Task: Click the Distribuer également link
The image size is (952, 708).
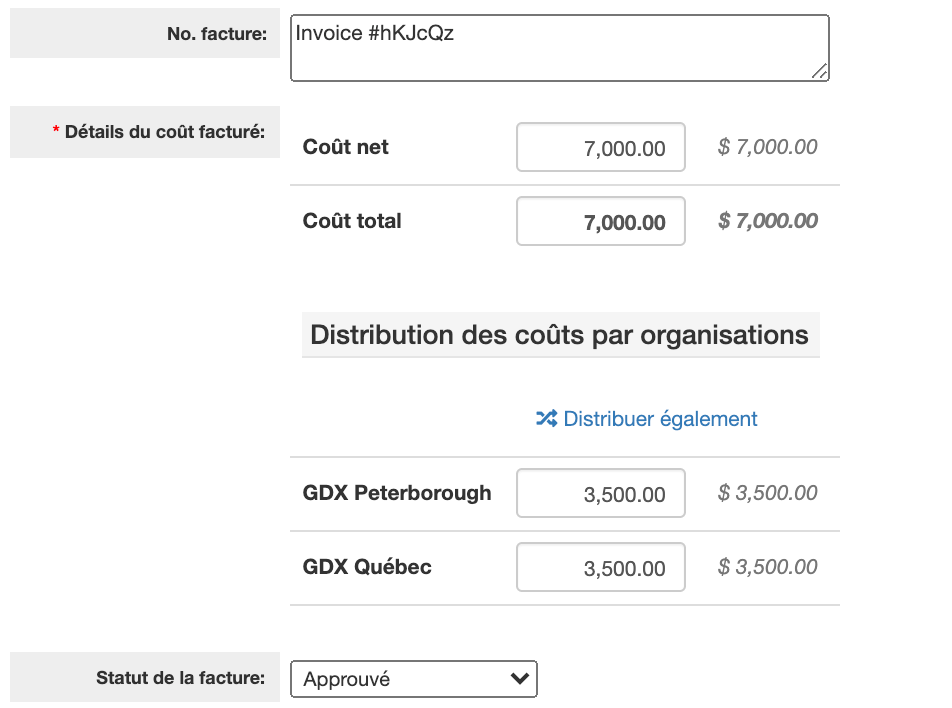Action: click(660, 418)
